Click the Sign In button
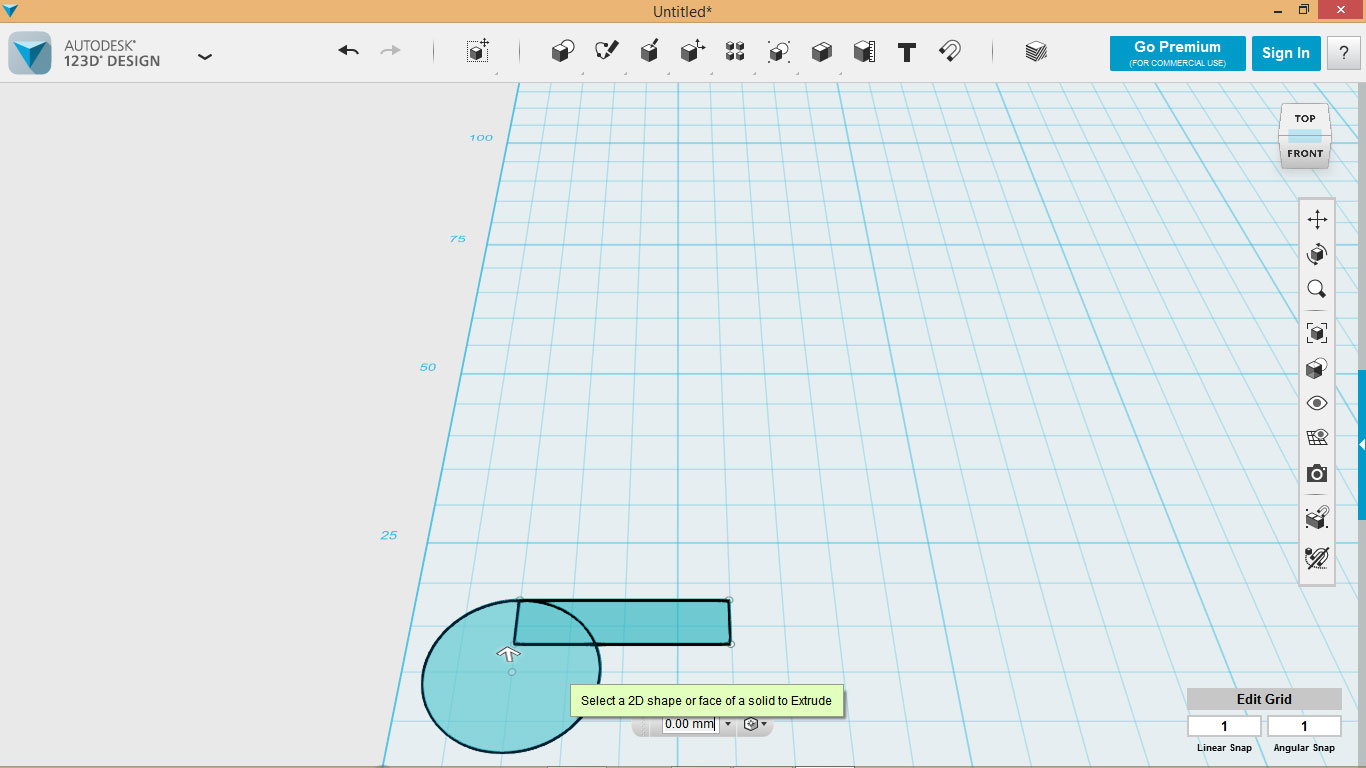 coord(1286,53)
